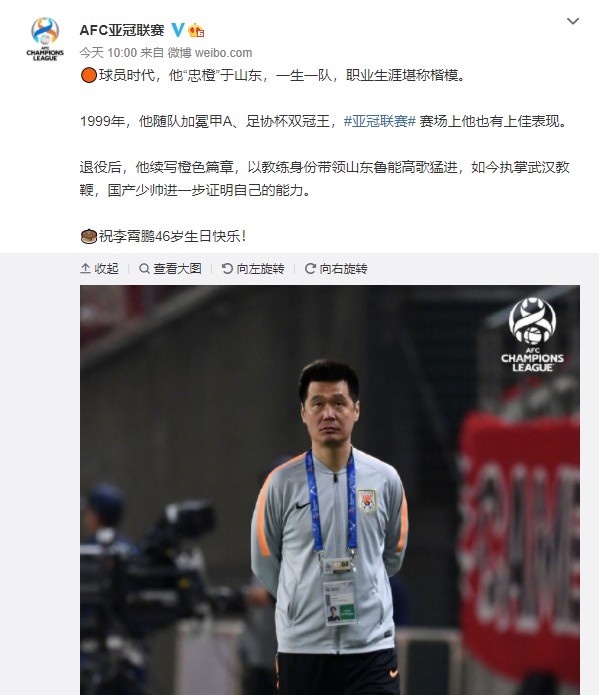Viewport: 599px width, 695px height.
Task: Open the AFC Champions League profile avatar
Action: coord(45,39)
